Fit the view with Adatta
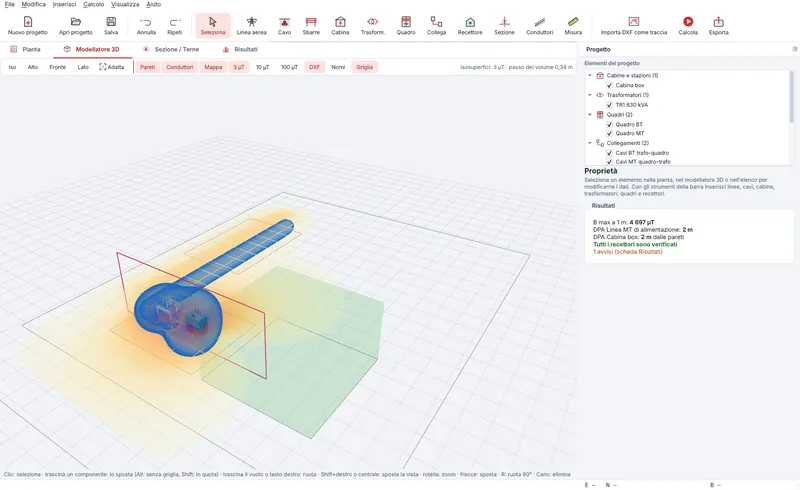 (x=111, y=67)
